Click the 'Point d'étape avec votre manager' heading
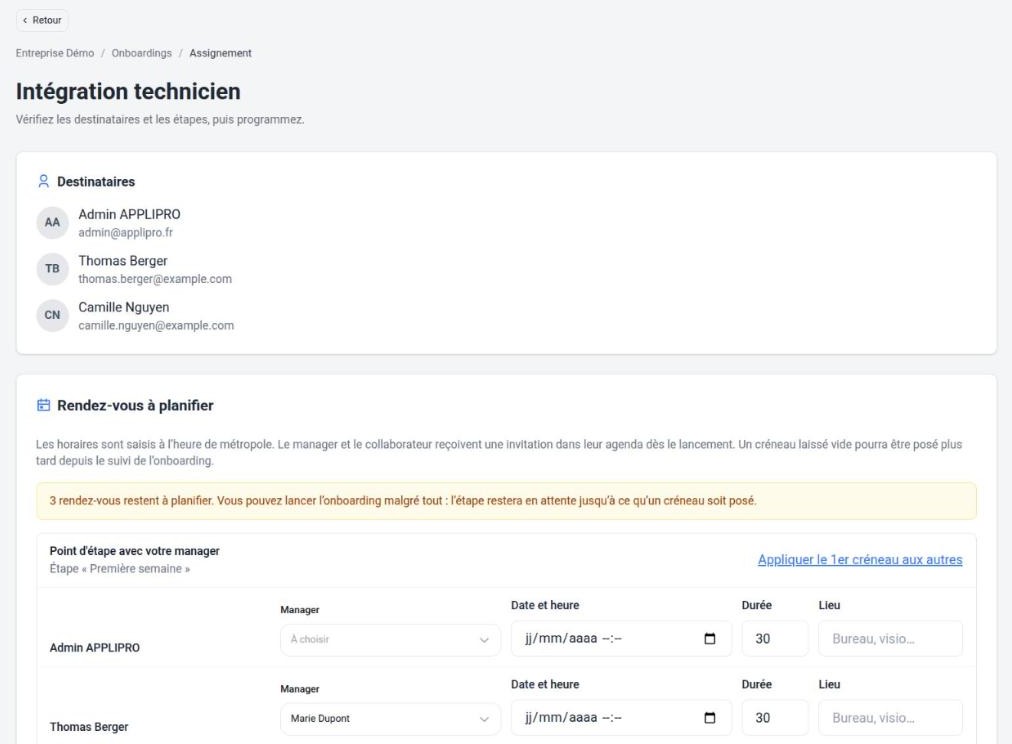The image size is (1012, 744). 134,551
